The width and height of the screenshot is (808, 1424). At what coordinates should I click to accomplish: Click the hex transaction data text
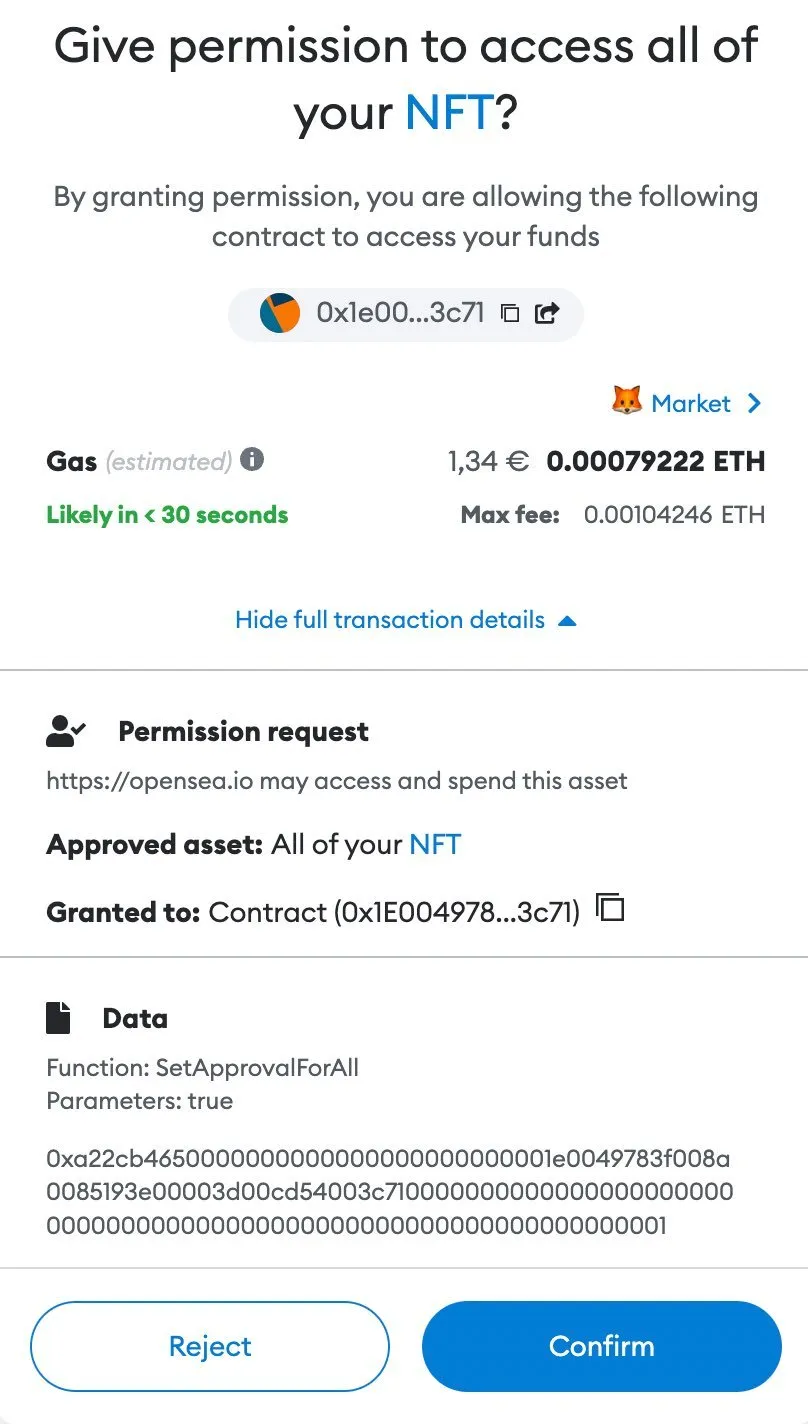coord(390,1192)
